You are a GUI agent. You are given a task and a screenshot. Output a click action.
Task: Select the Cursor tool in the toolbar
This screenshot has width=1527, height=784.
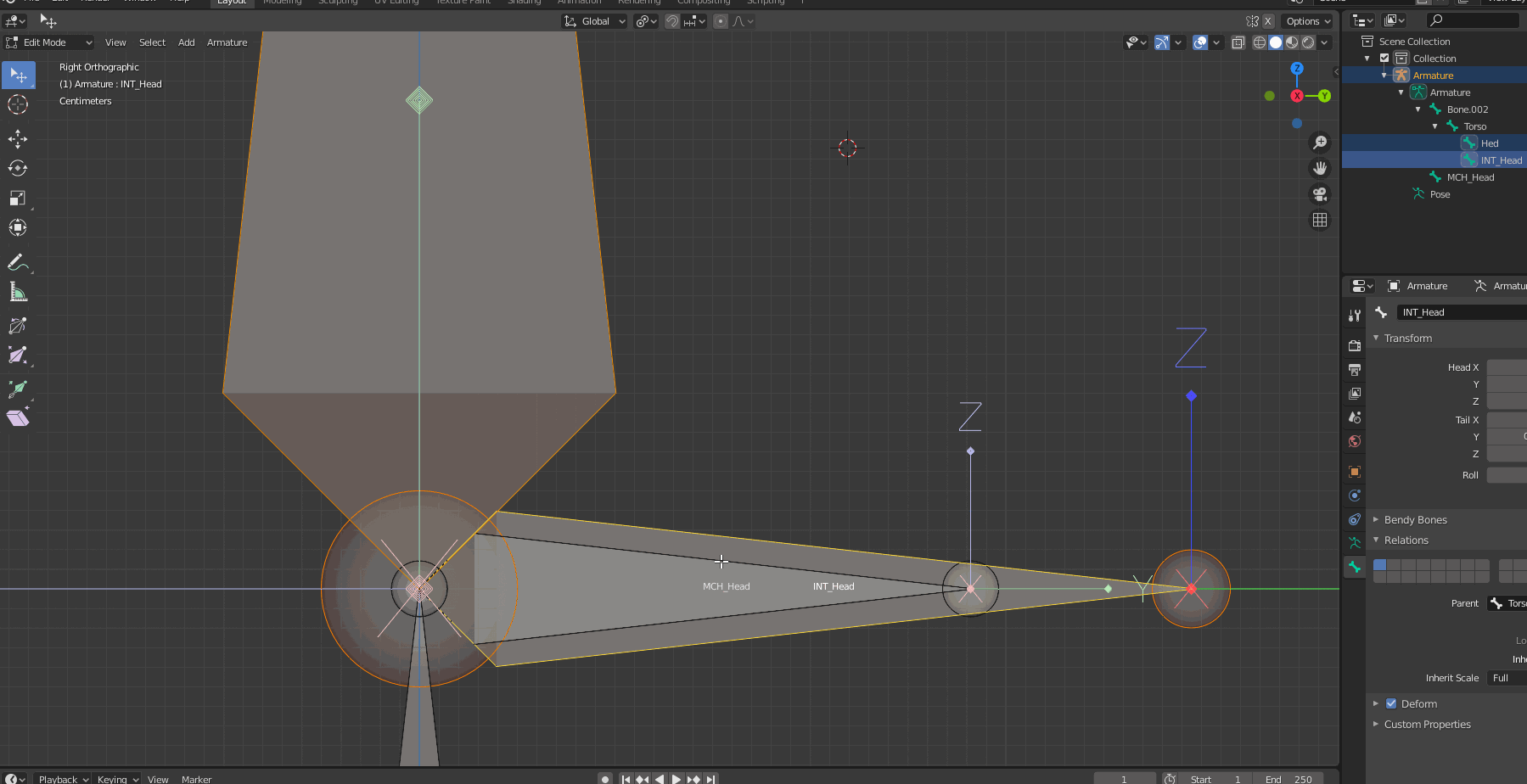pyautogui.click(x=18, y=104)
